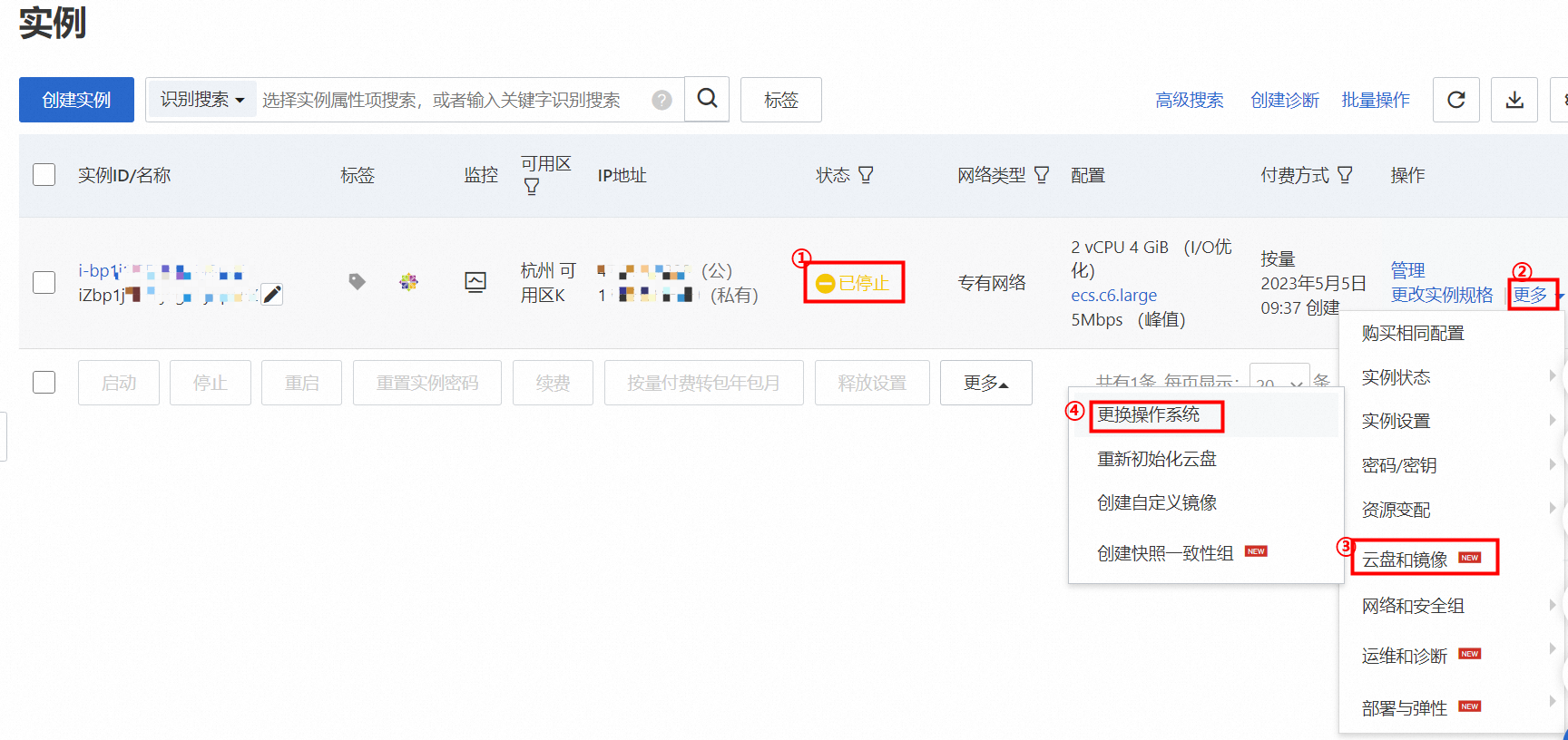The height and width of the screenshot is (740, 1568).
Task: Click the status column filter icon
Action: (866, 175)
